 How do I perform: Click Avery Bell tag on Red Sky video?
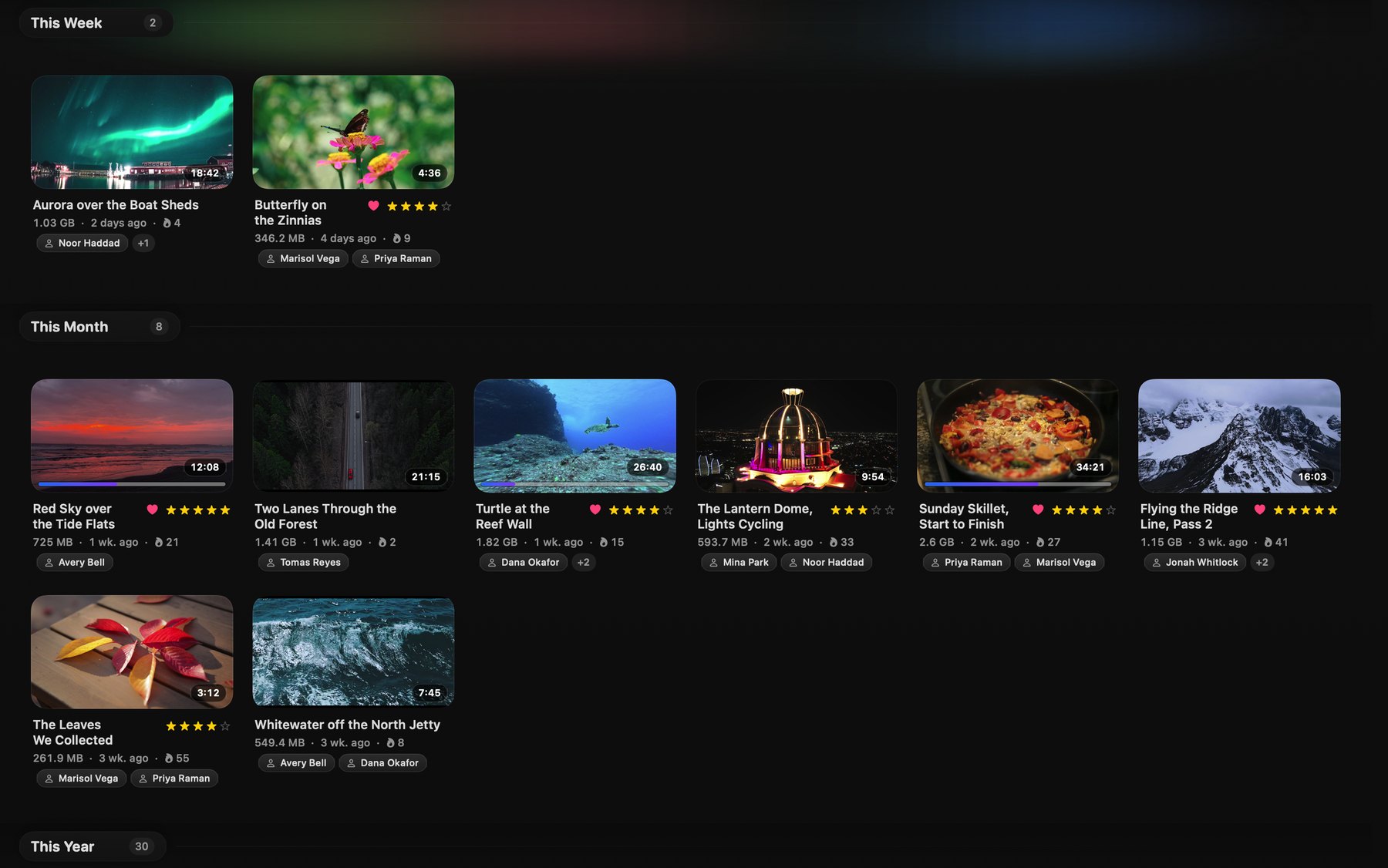pyautogui.click(x=74, y=562)
